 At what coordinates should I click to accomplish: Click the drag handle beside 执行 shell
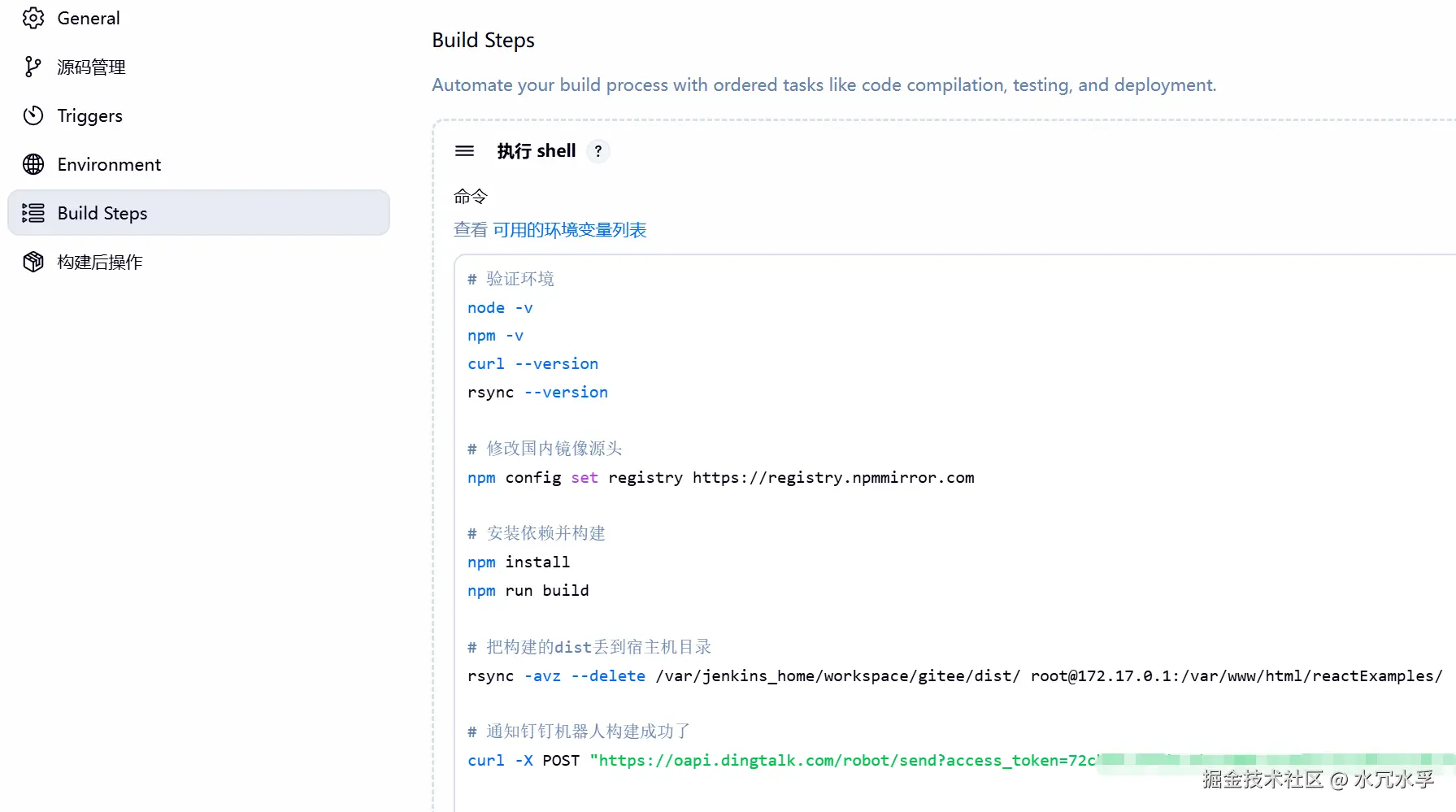point(464,151)
